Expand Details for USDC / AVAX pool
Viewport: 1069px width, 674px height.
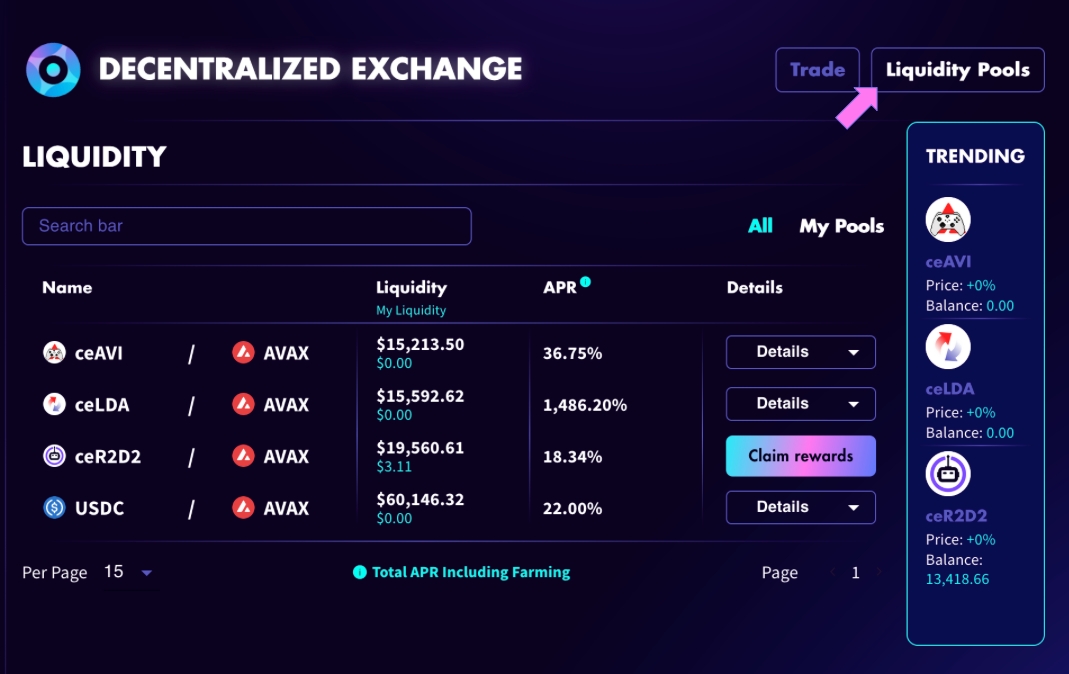(x=800, y=508)
